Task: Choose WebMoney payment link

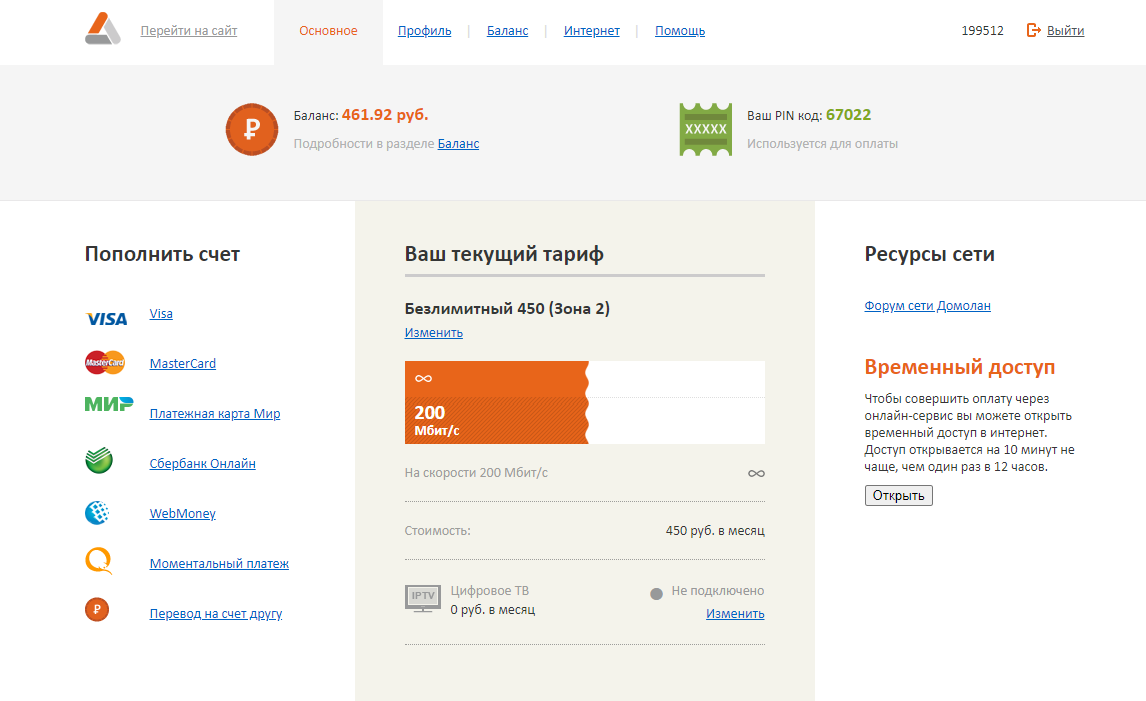Action: 183,514
